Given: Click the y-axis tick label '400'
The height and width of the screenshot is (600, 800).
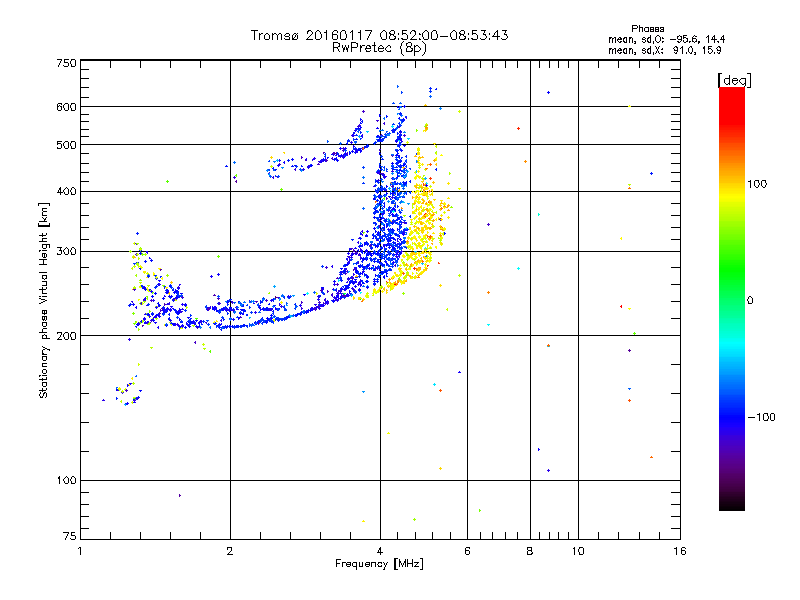Looking at the screenshot, I should coord(66,191).
